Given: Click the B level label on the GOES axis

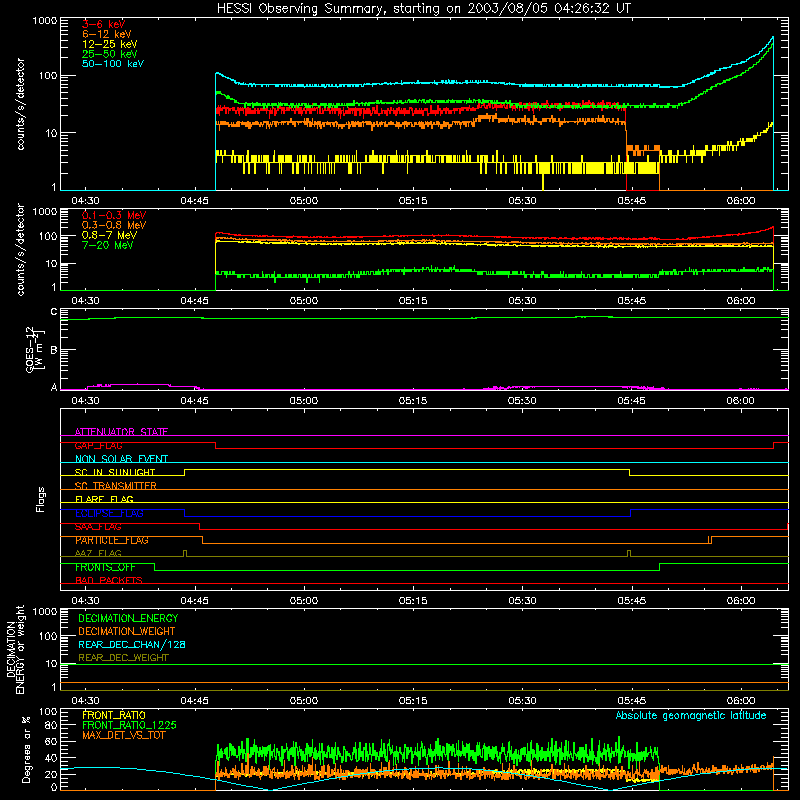Looking at the screenshot, I should pyautogui.click(x=54, y=350).
